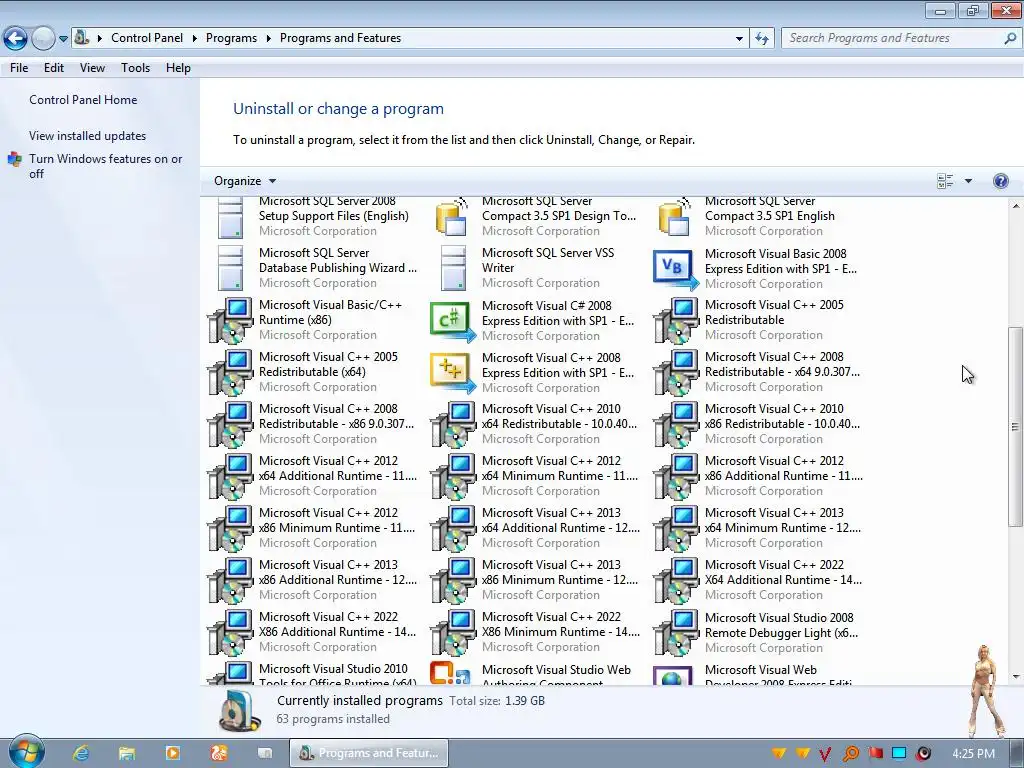Screen dimensions: 1024x768
Task: Click the search magnifier icon
Action: (1010, 38)
